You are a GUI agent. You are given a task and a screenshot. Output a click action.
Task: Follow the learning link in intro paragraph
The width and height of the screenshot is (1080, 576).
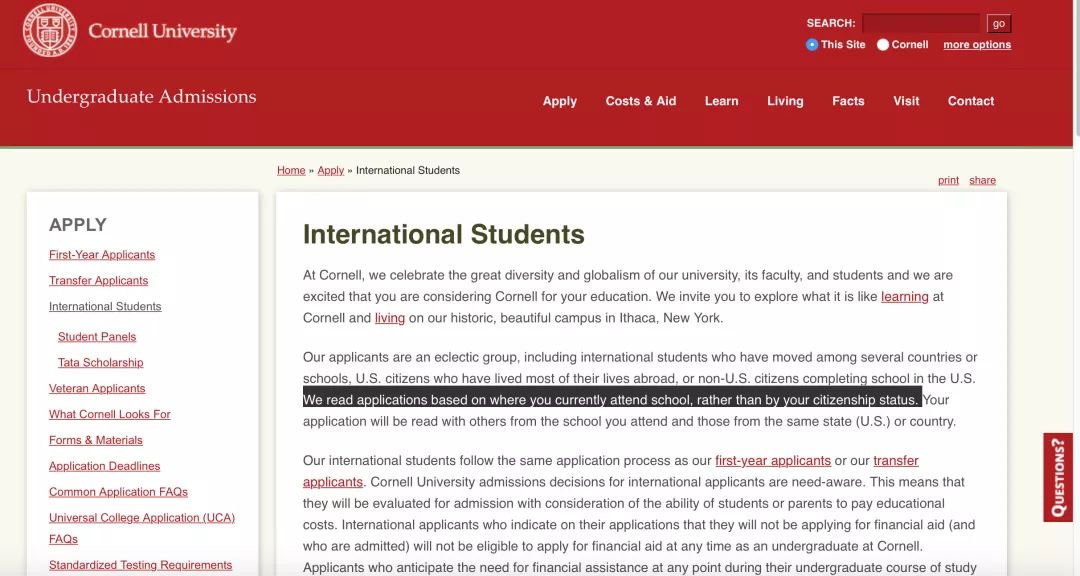click(904, 296)
